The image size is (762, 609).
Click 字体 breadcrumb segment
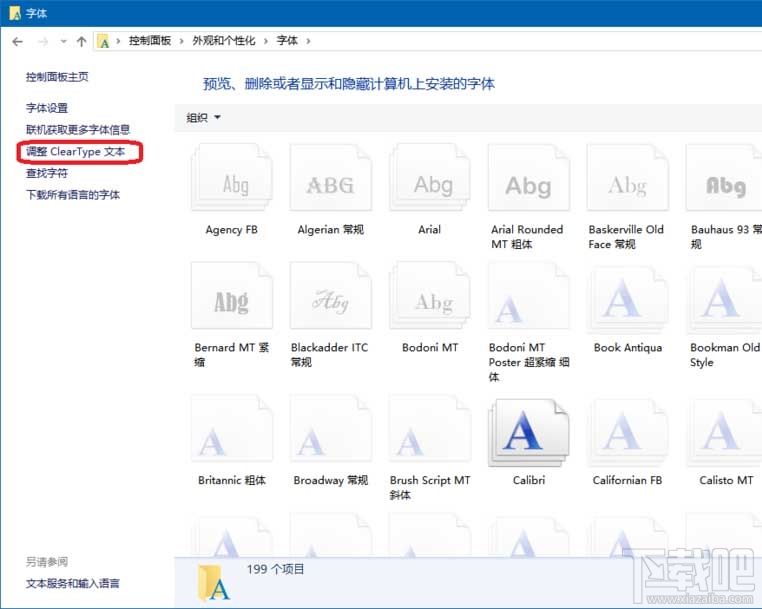pos(287,41)
